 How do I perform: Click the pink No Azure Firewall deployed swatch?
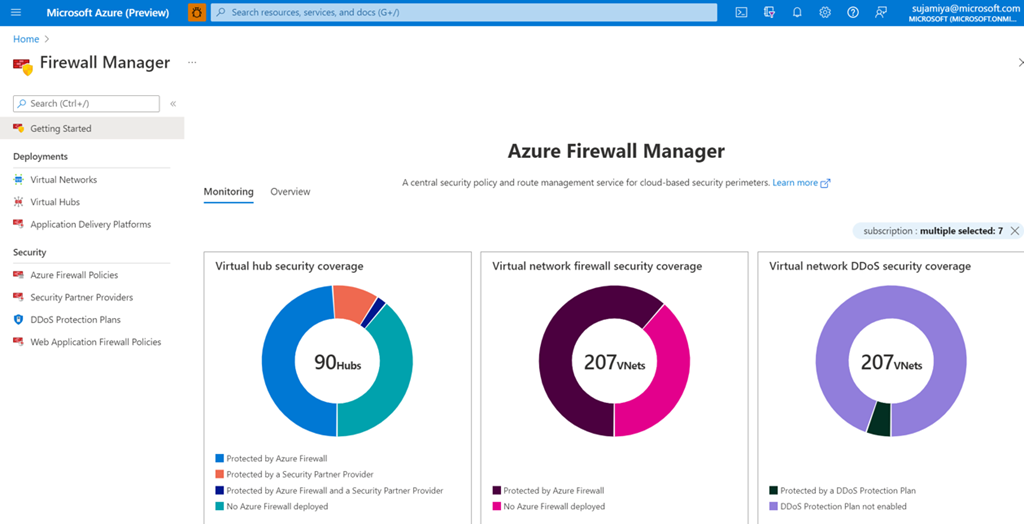tap(497, 507)
